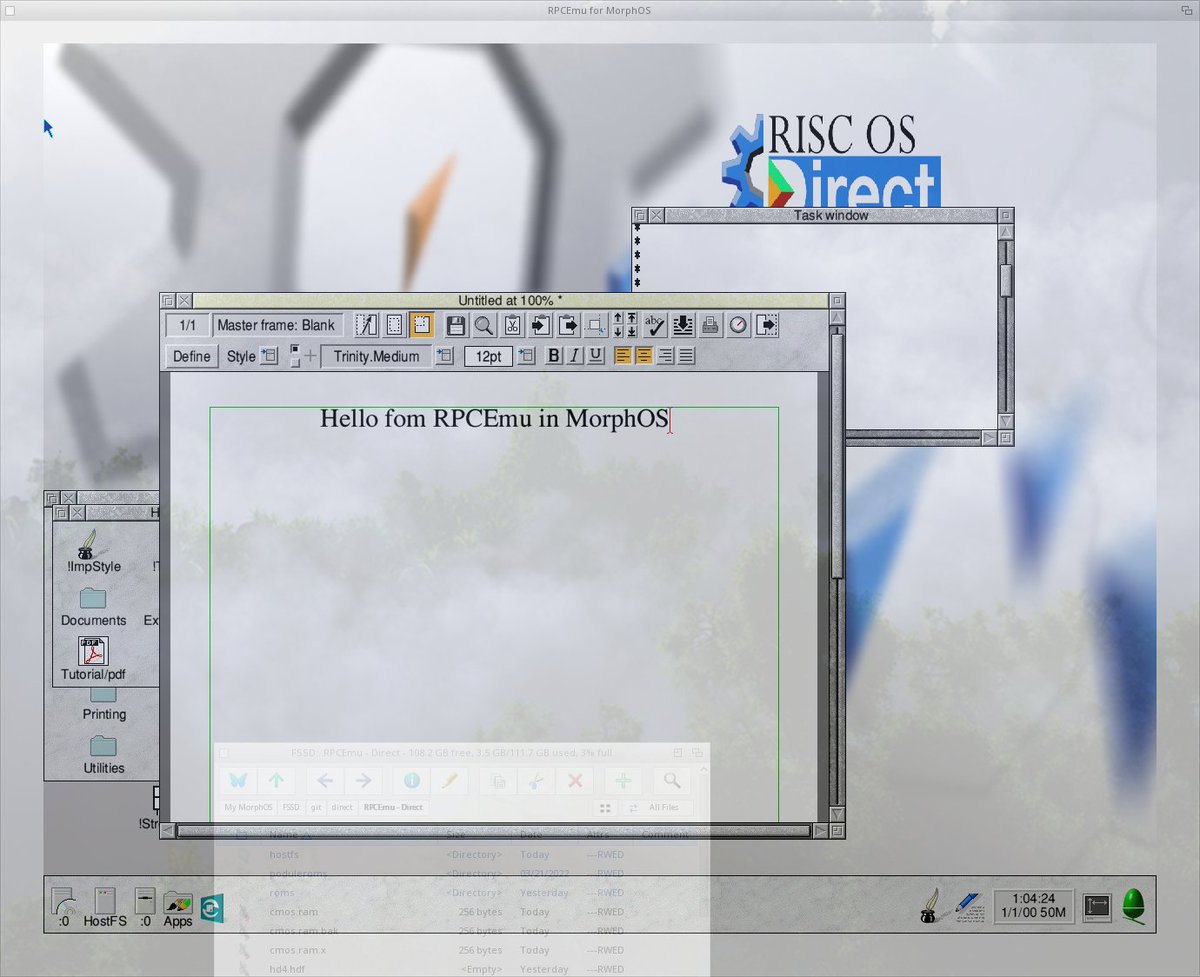Click the Trinity.Medium font name field

pos(377,356)
